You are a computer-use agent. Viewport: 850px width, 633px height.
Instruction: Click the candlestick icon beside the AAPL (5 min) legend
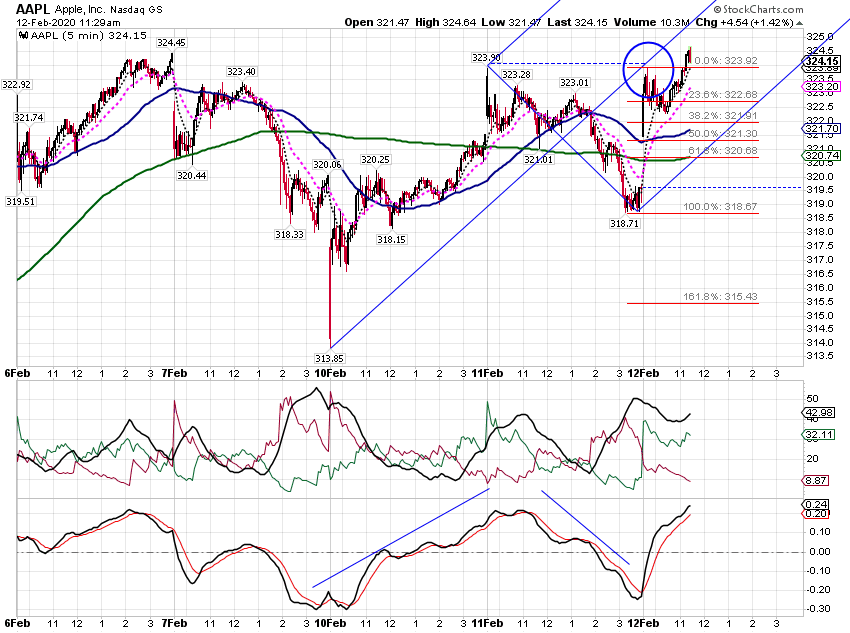[23, 36]
